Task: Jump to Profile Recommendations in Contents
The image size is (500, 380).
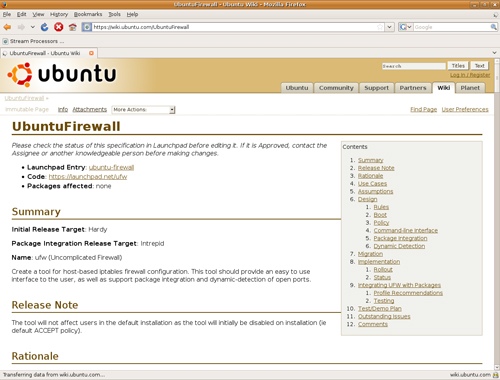Action: (408, 293)
